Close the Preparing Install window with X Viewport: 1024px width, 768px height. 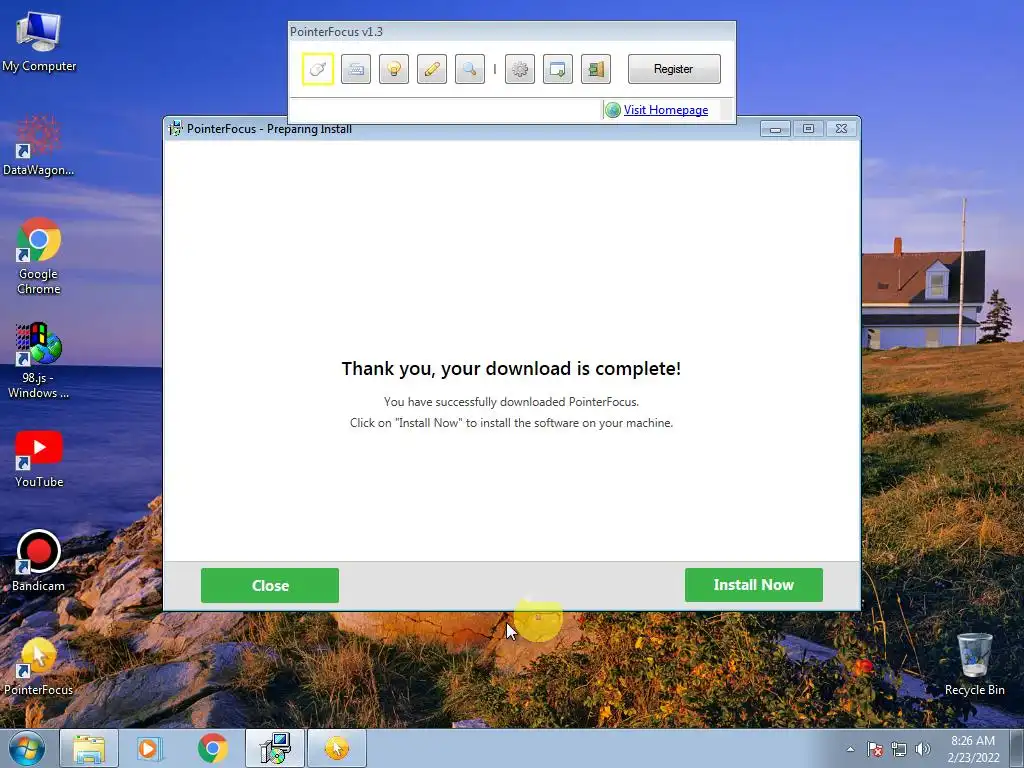coord(842,129)
